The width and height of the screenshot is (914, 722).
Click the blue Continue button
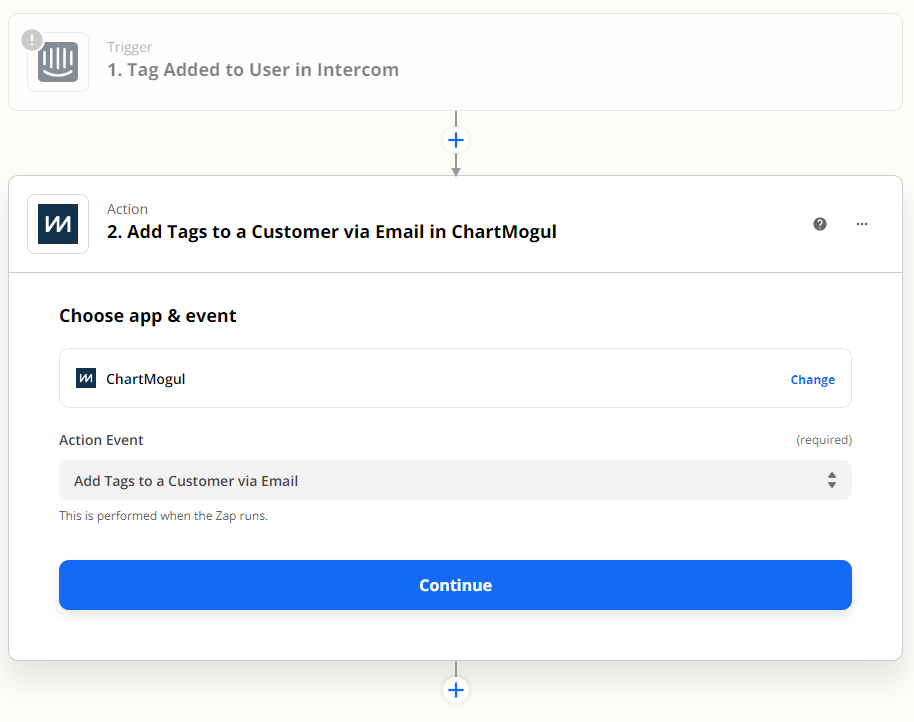[x=455, y=585]
